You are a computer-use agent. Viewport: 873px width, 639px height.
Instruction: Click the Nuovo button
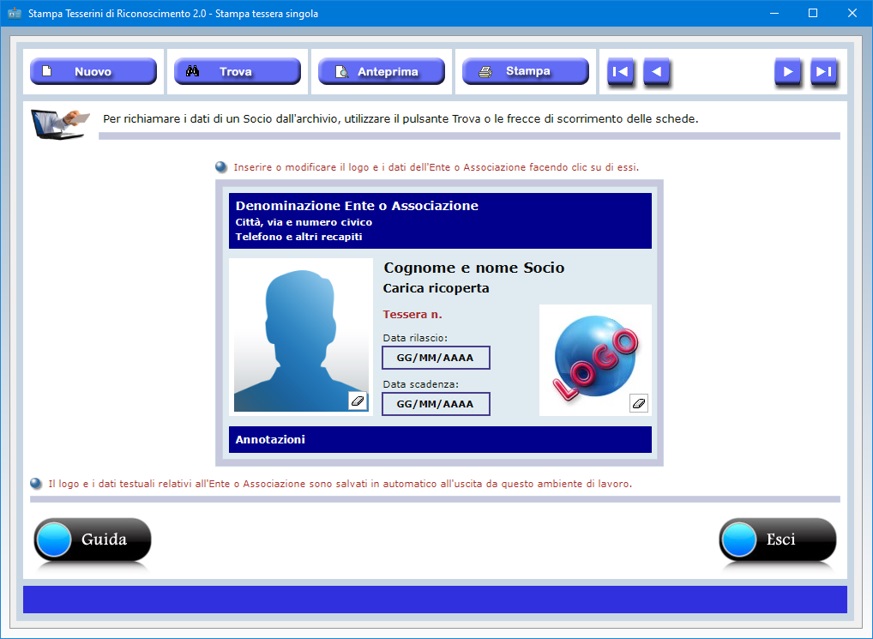(93, 71)
